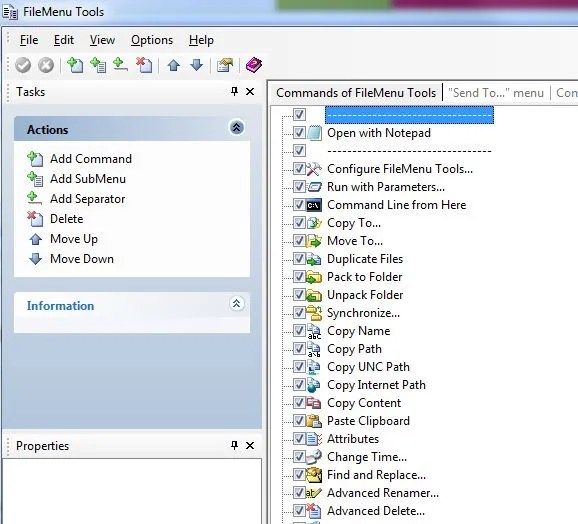Collapse the Information section chevron
This screenshot has height=524, width=578.
pos(237,304)
